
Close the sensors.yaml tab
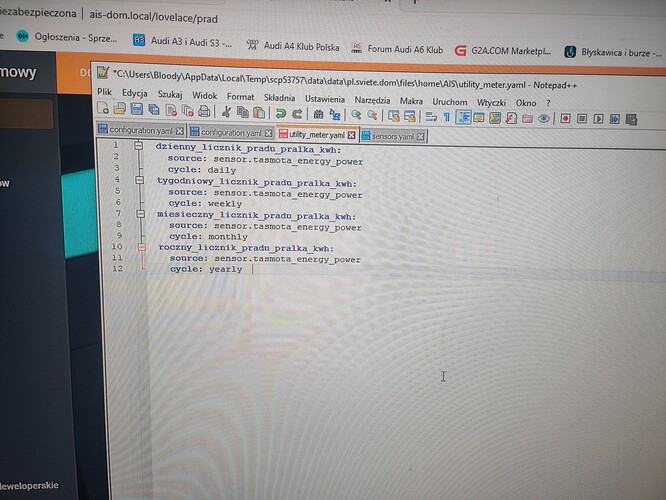click(420, 137)
